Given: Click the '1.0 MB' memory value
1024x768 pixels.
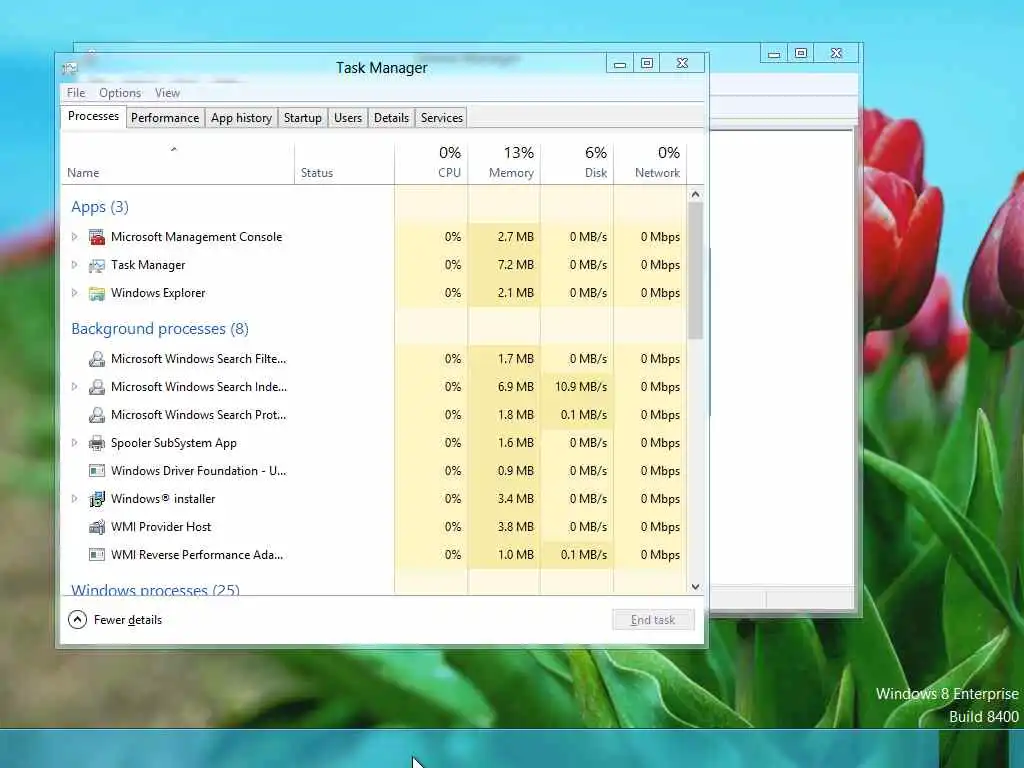Looking at the screenshot, I should 515,555.
